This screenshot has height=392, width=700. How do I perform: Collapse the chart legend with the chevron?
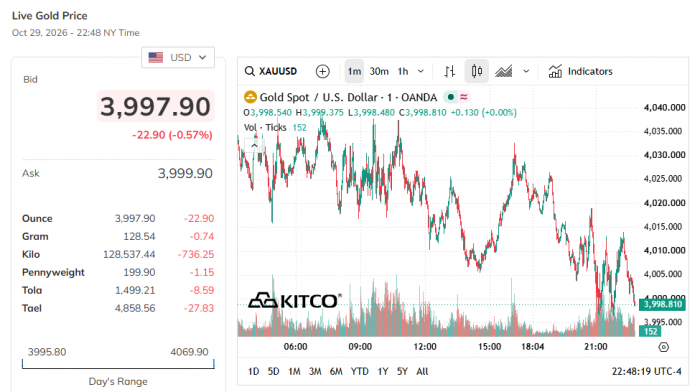tap(254, 146)
